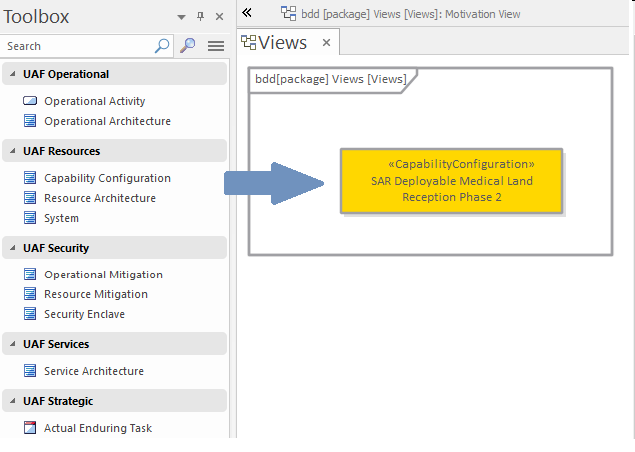Viewport: 635px width, 452px height.
Task: Collapse the UAF Resources group
Action: tap(12, 151)
